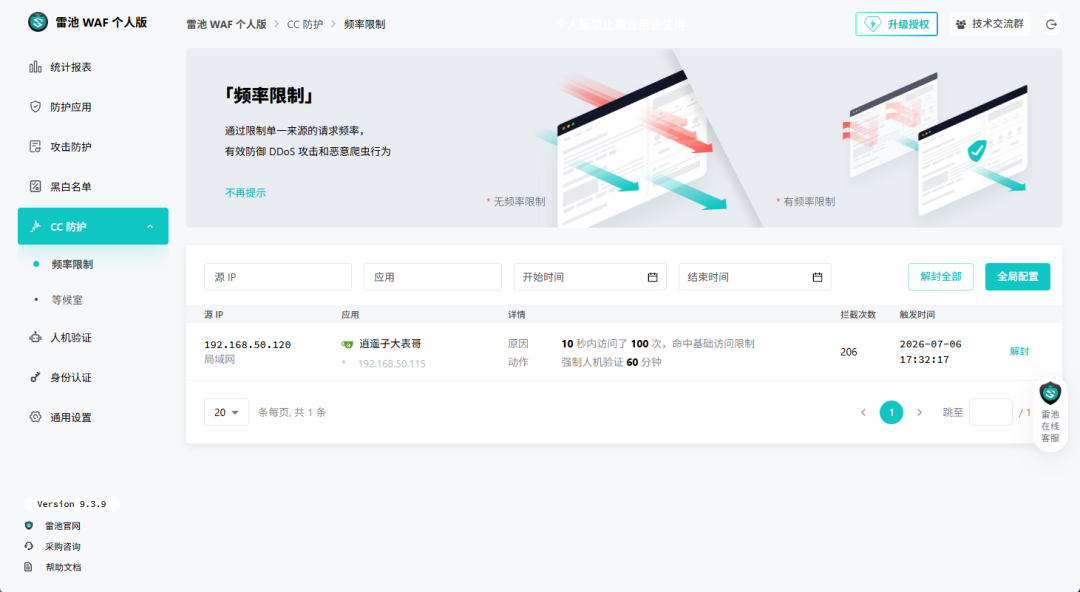1080x592 pixels.
Task: Collapse the CC 防护 menu chevron
Action: (x=150, y=227)
